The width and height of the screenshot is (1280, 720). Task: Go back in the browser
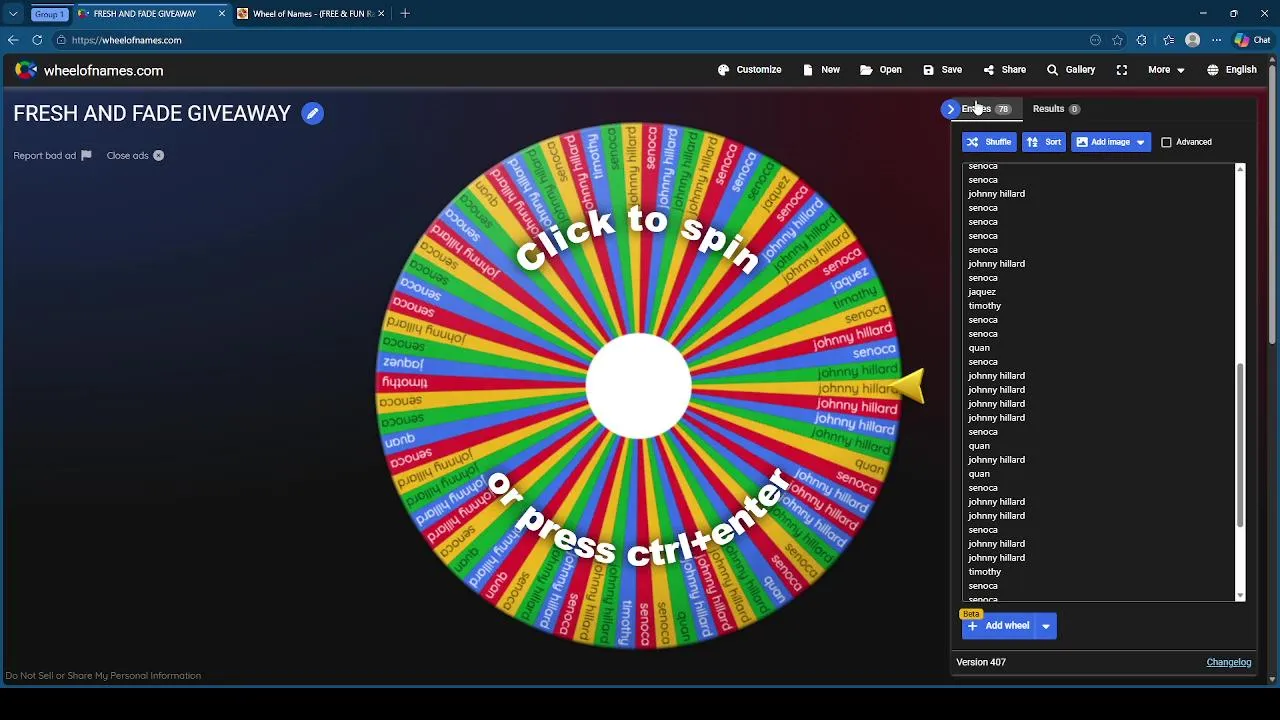(x=13, y=40)
